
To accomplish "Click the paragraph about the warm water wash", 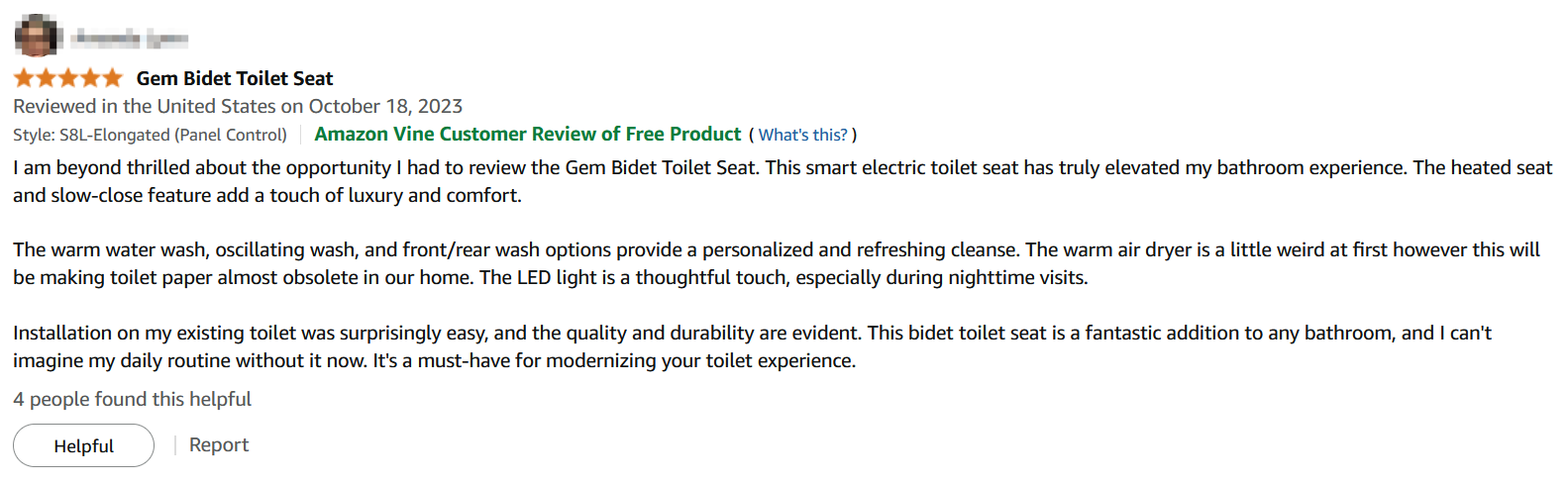I will click(777, 263).
